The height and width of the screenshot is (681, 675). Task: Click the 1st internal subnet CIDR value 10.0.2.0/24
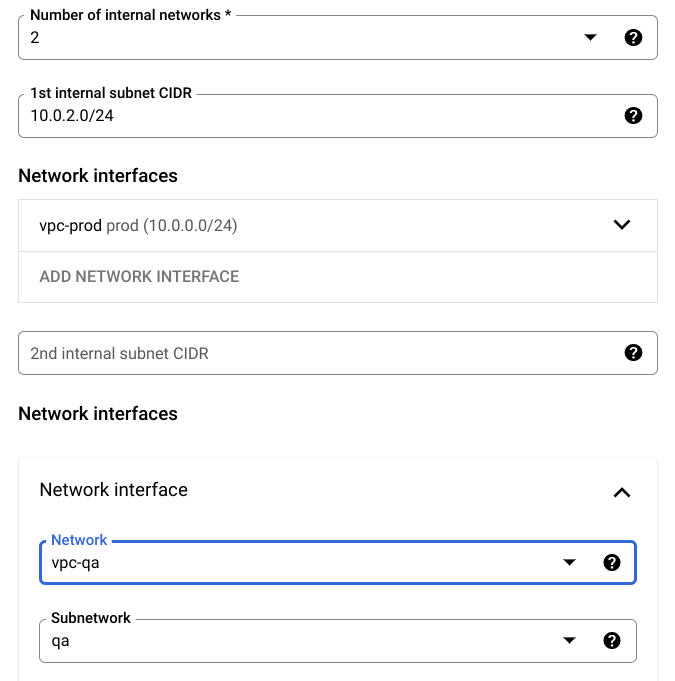point(72,116)
